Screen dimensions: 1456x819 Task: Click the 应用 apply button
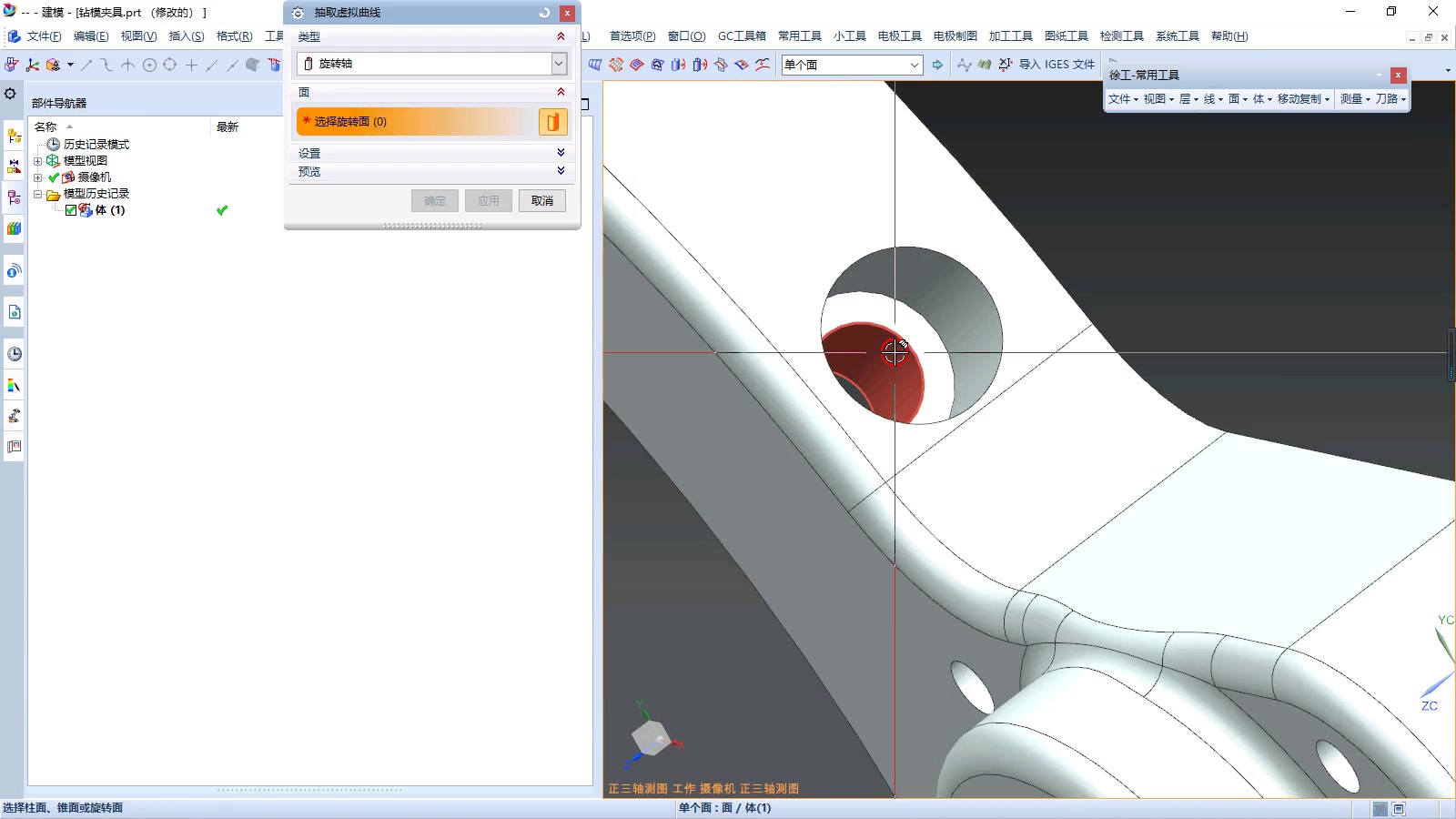489,201
